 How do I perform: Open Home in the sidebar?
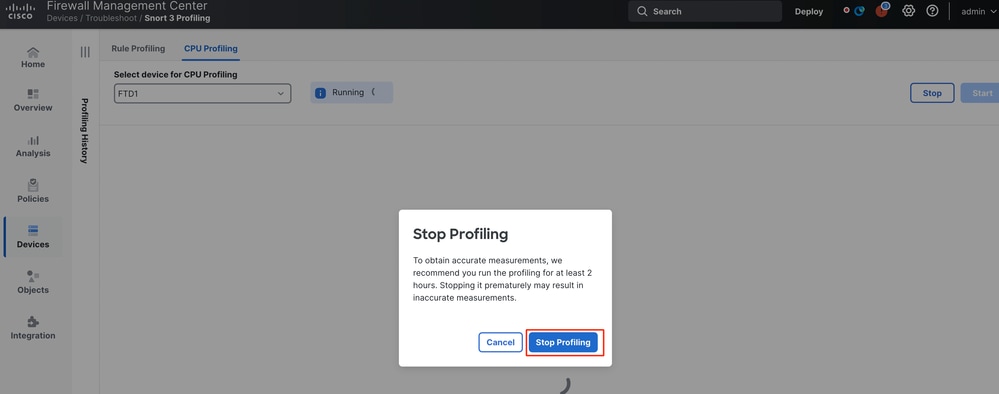pos(32,57)
